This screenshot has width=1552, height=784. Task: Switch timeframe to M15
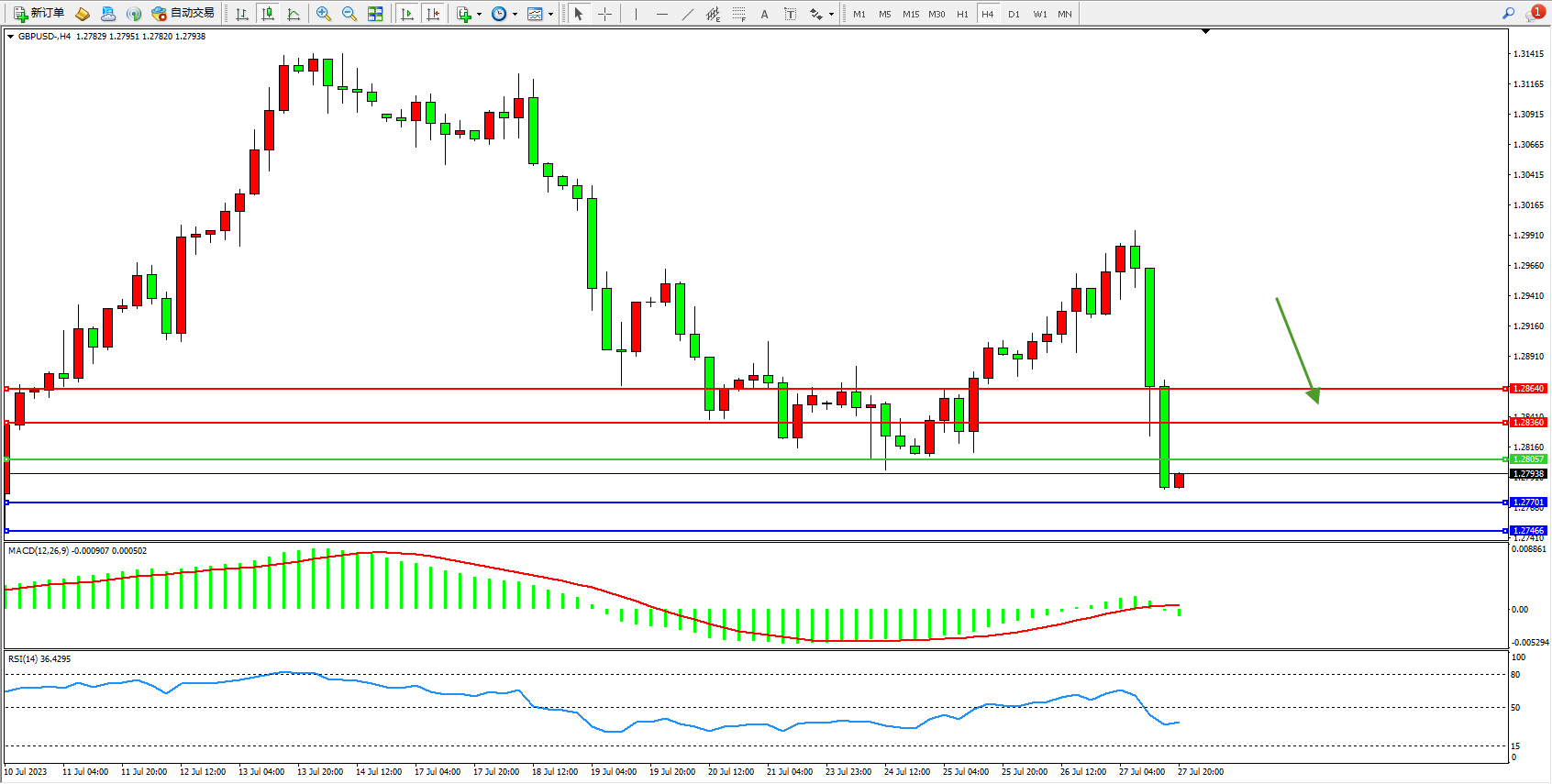tap(910, 14)
